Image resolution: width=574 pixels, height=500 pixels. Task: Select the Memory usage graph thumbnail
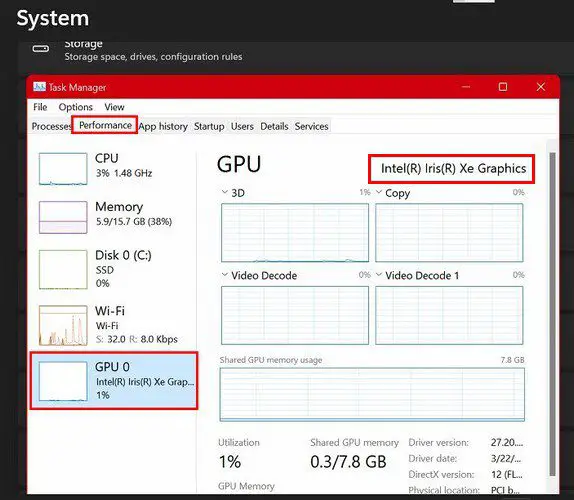pyautogui.click(x=63, y=217)
